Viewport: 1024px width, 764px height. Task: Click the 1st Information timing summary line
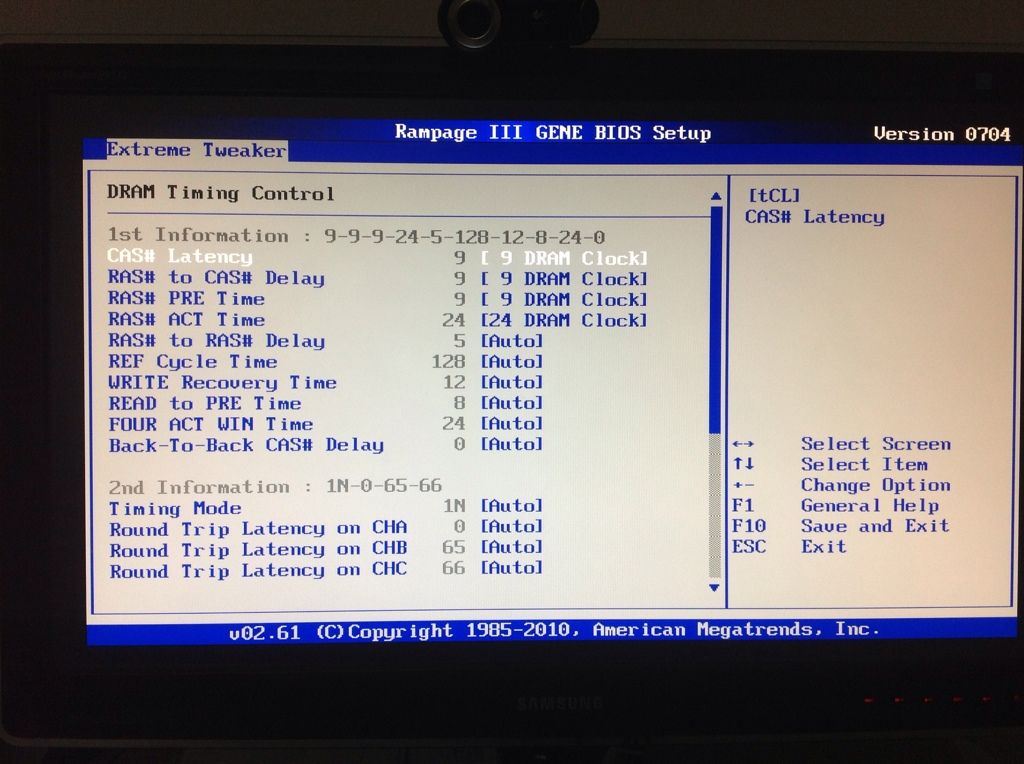356,236
